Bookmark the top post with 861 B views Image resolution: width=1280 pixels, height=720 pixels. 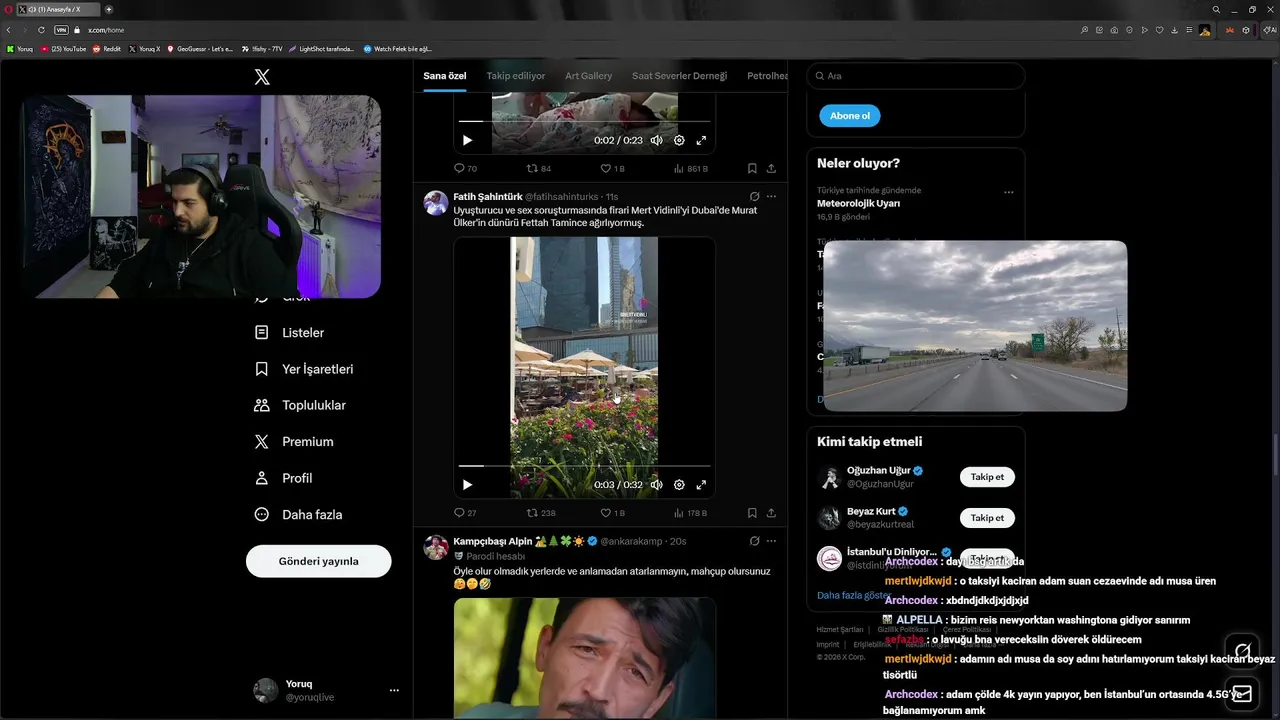752,169
